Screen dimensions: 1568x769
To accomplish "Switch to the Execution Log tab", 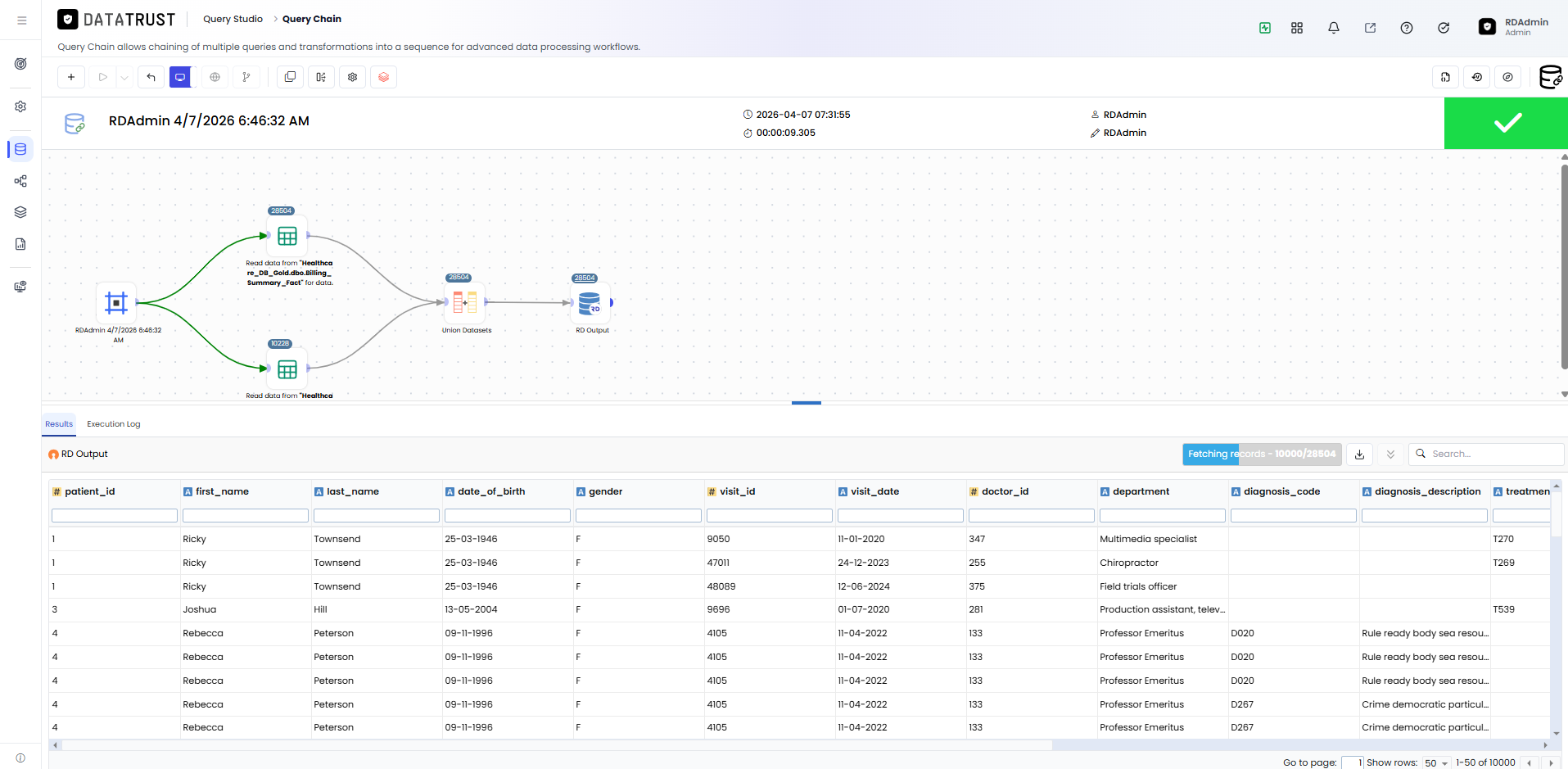I will click(114, 424).
